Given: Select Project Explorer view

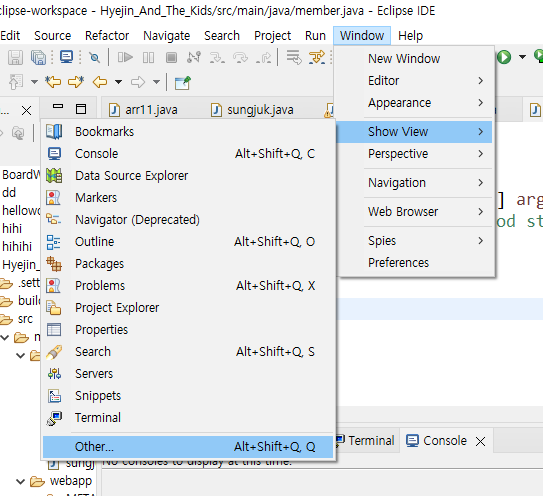Looking at the screenshot, I should (x=188, y=308).
